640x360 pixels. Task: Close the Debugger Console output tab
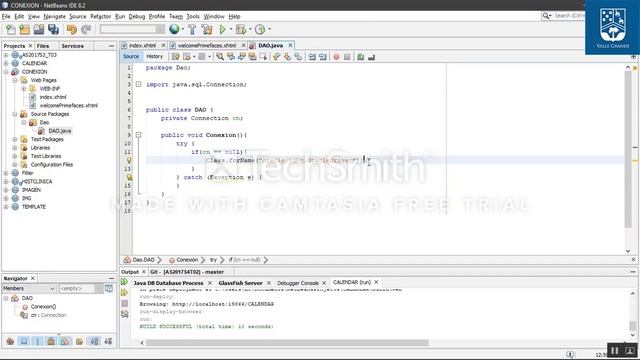(x=324, y=283)
